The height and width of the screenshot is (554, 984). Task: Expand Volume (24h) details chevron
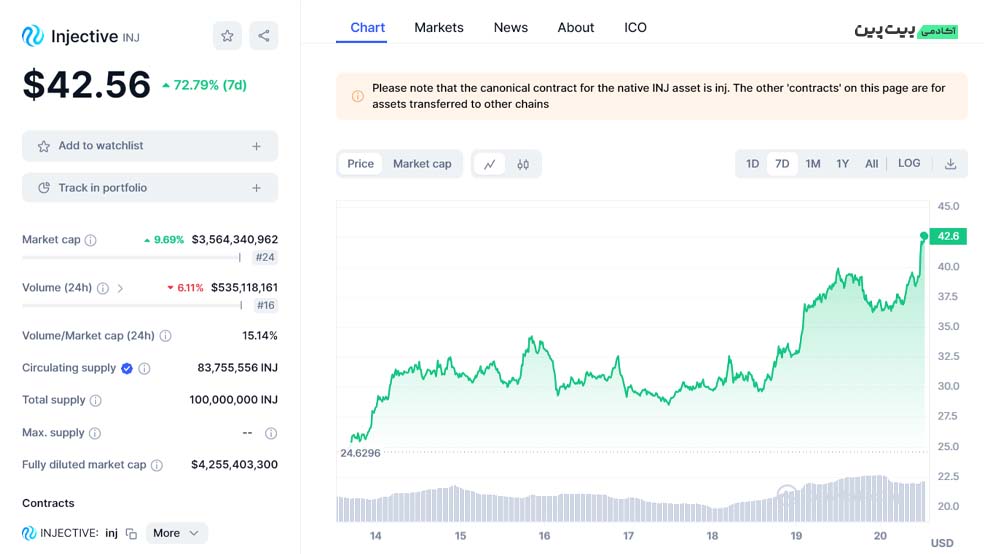(x=120, y=288)
